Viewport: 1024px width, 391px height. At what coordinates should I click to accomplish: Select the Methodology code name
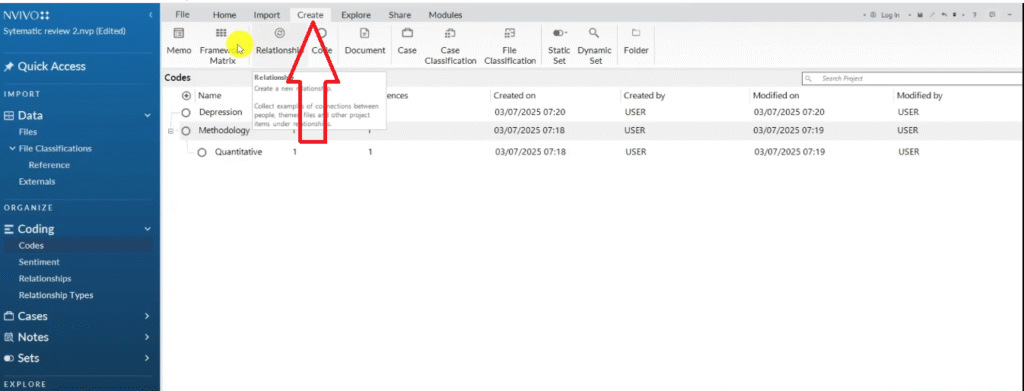click(x=224, y=131)
